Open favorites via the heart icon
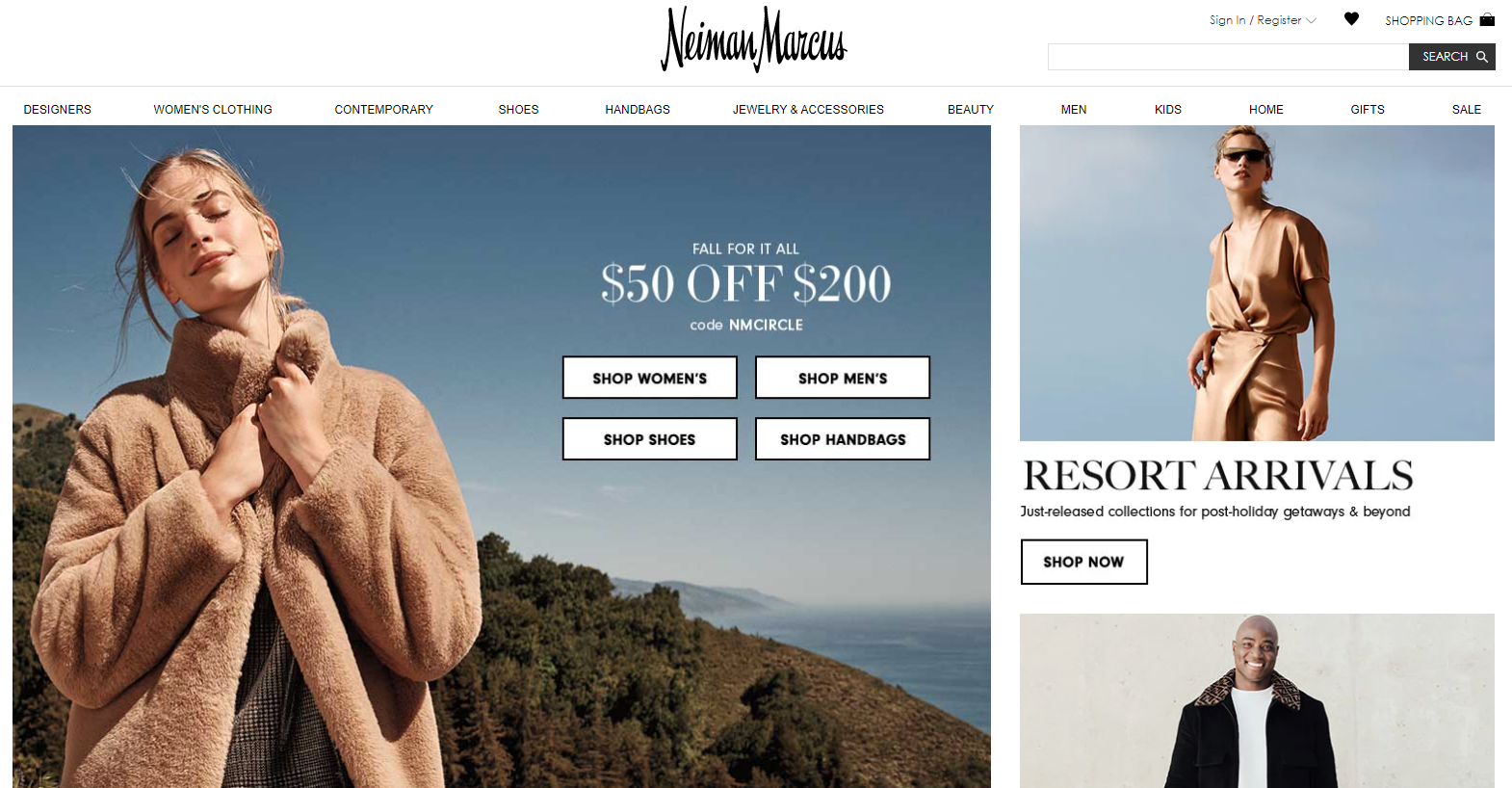This screenshot has height=788, width=1512. point(1351,18)
